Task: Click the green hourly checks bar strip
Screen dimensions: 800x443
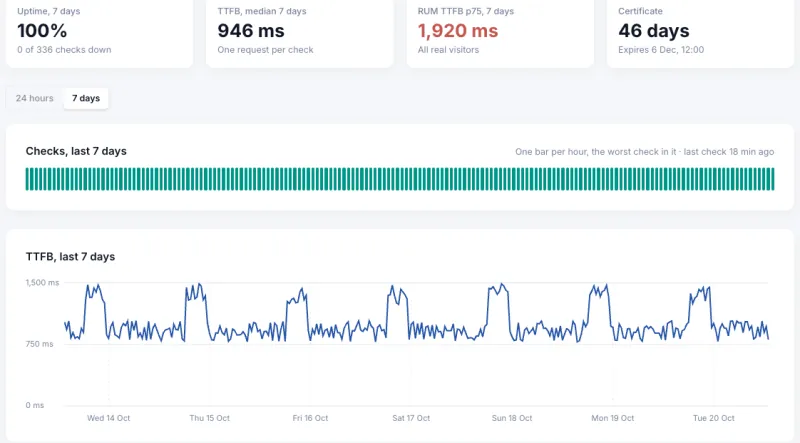Action: click(x=400, y=179)
